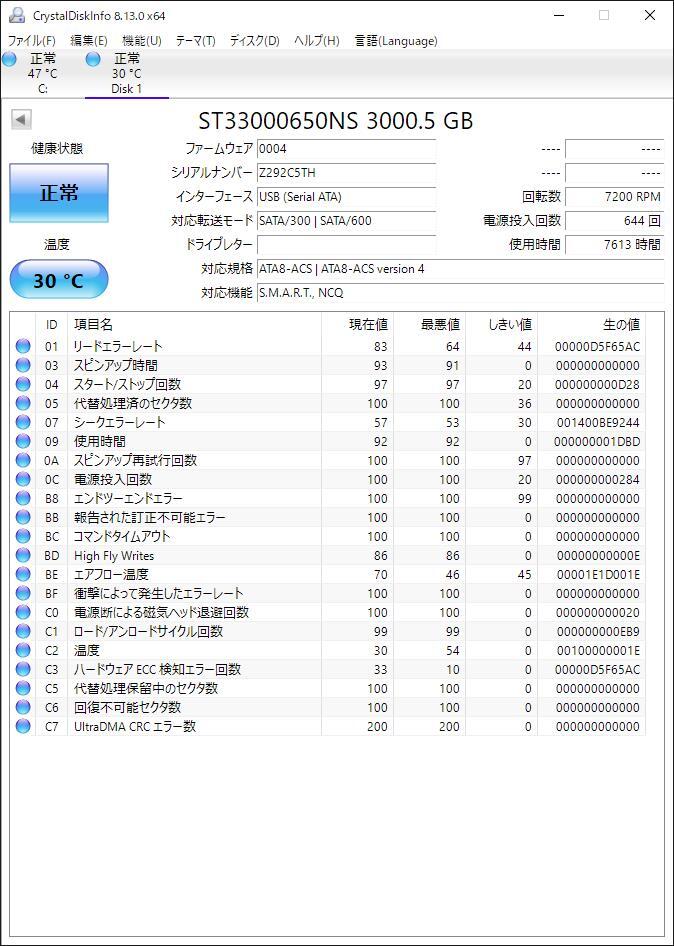
Task: Click status orb for High Fly Writes row
Action: click(23, 555)
